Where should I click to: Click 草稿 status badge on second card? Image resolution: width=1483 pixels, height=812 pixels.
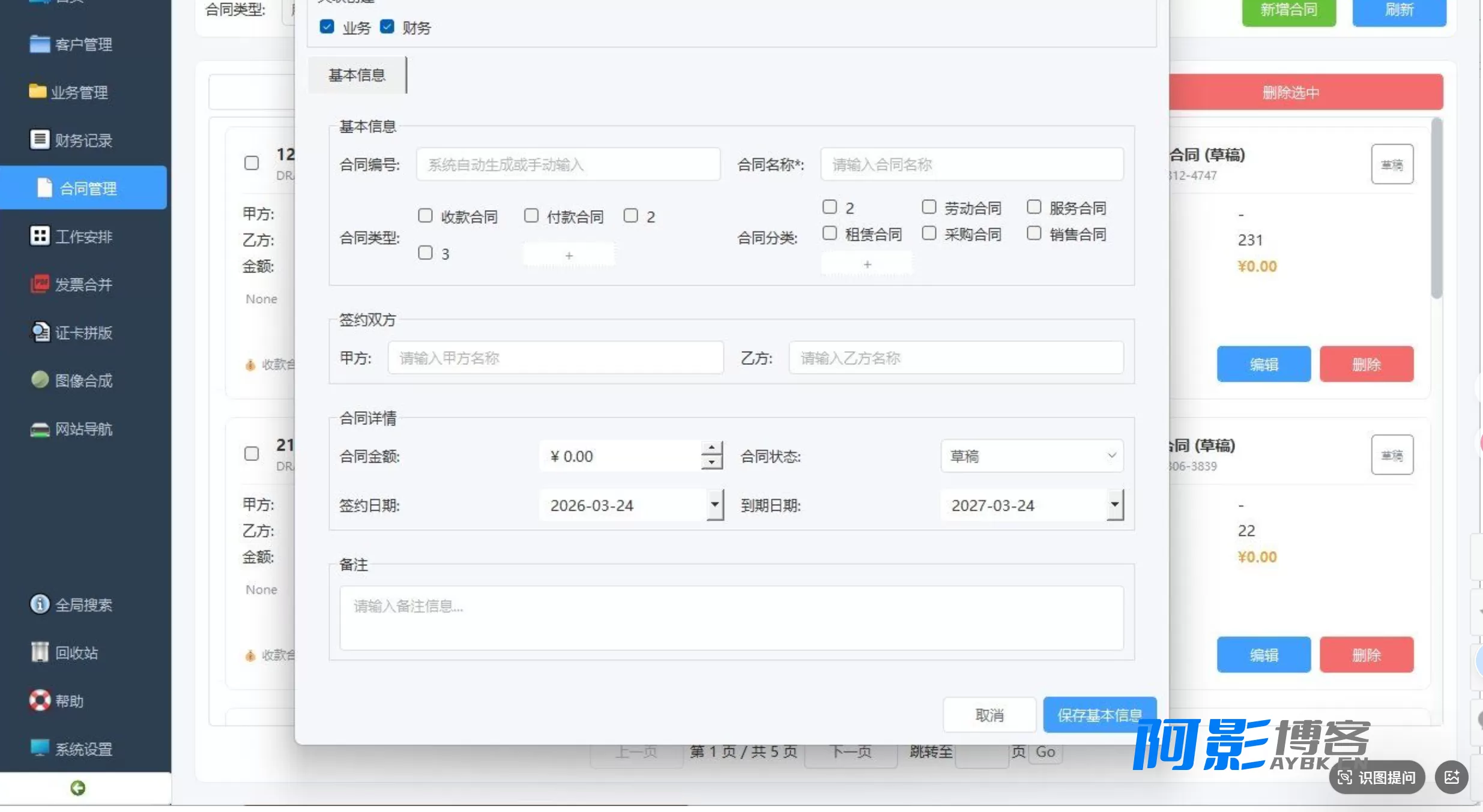click(x=1392, y=455)
